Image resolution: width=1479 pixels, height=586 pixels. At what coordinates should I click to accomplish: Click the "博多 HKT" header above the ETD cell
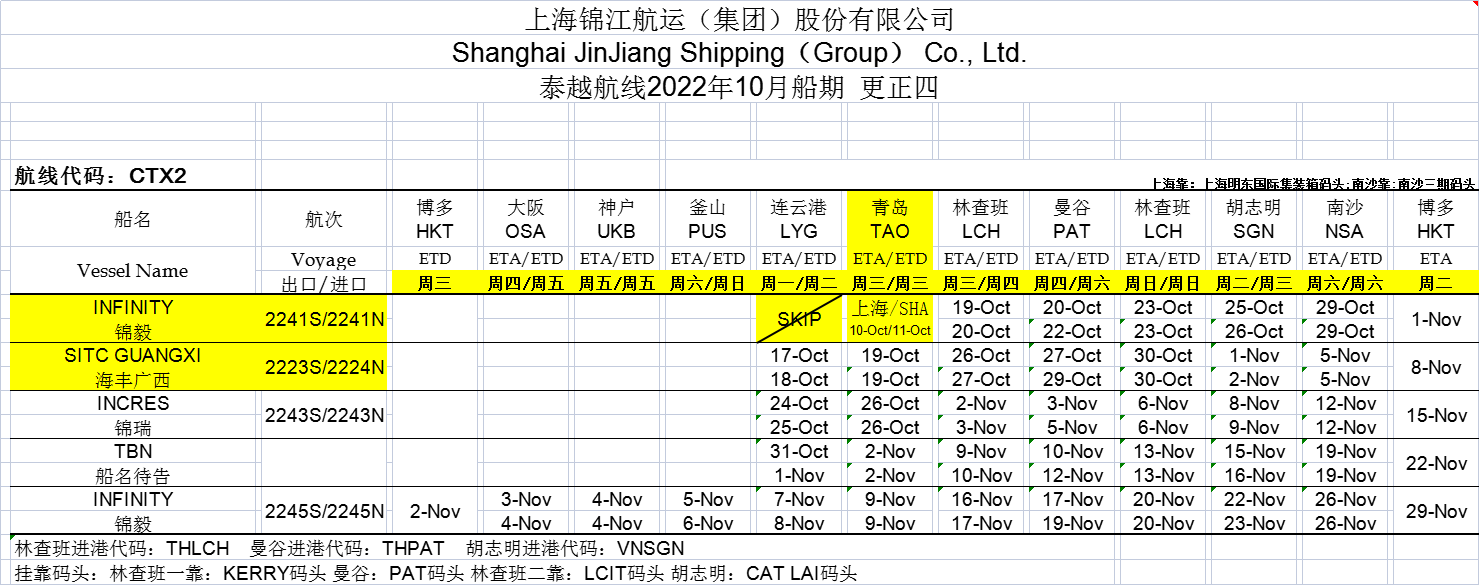click(x=435, y=219)
